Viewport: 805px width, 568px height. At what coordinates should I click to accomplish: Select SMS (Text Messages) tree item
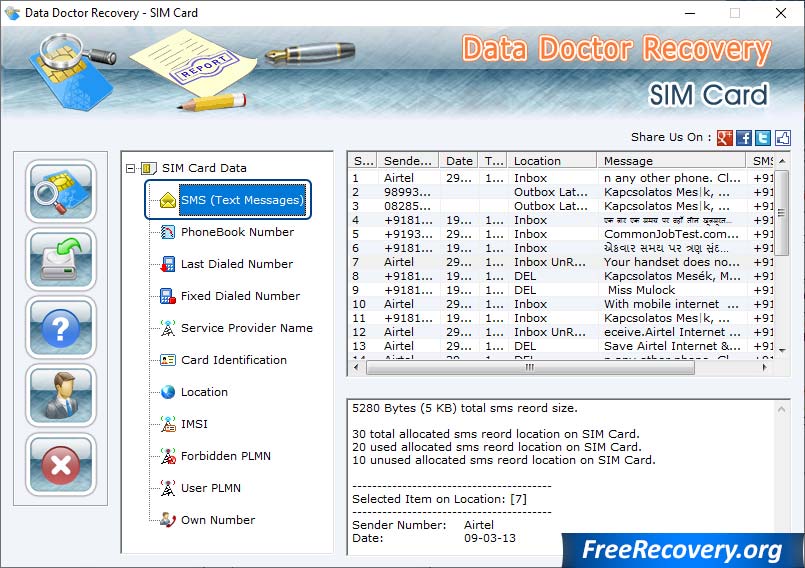tap(242, 200)
